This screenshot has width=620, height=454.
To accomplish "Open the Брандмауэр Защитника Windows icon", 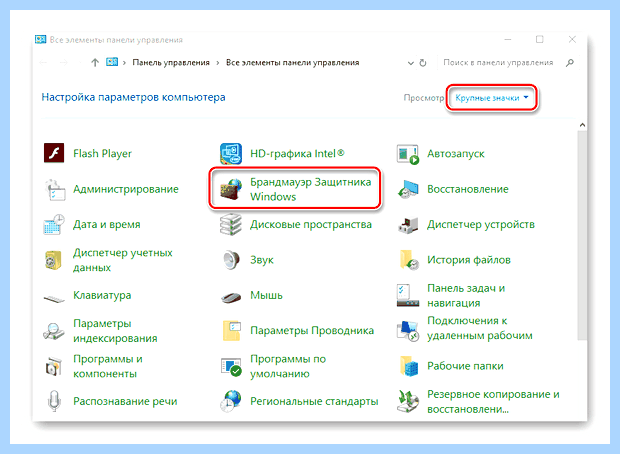I will pyautogui.click(x=231, y=189).
